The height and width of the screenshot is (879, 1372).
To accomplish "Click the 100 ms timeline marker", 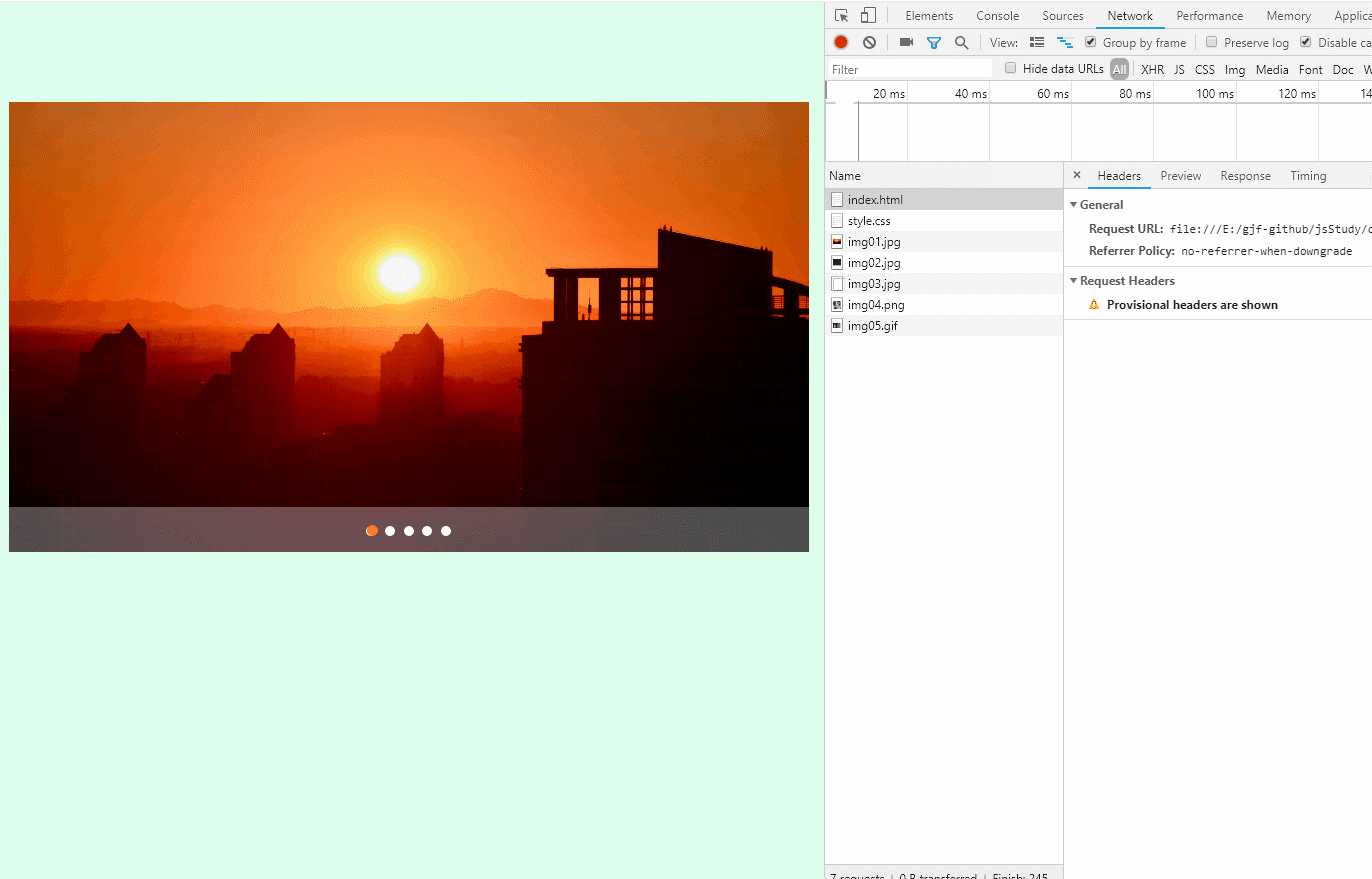I will [x=1214, y=93].
